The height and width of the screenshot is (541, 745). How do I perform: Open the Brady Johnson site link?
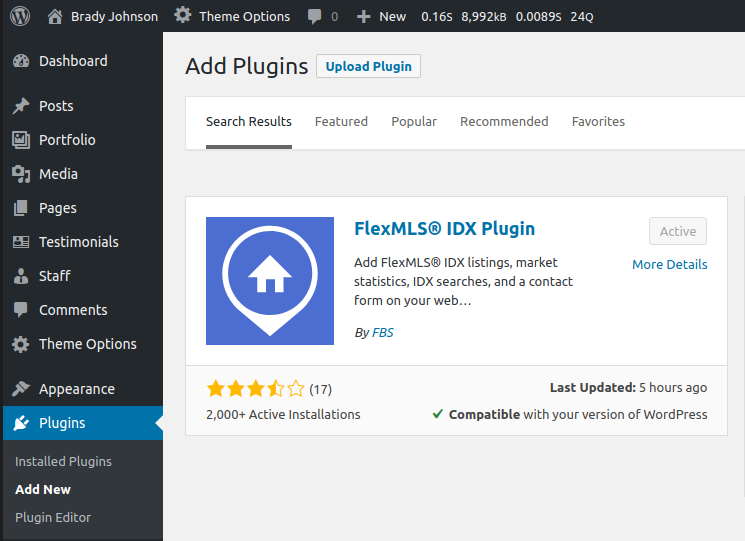(114, 17)
